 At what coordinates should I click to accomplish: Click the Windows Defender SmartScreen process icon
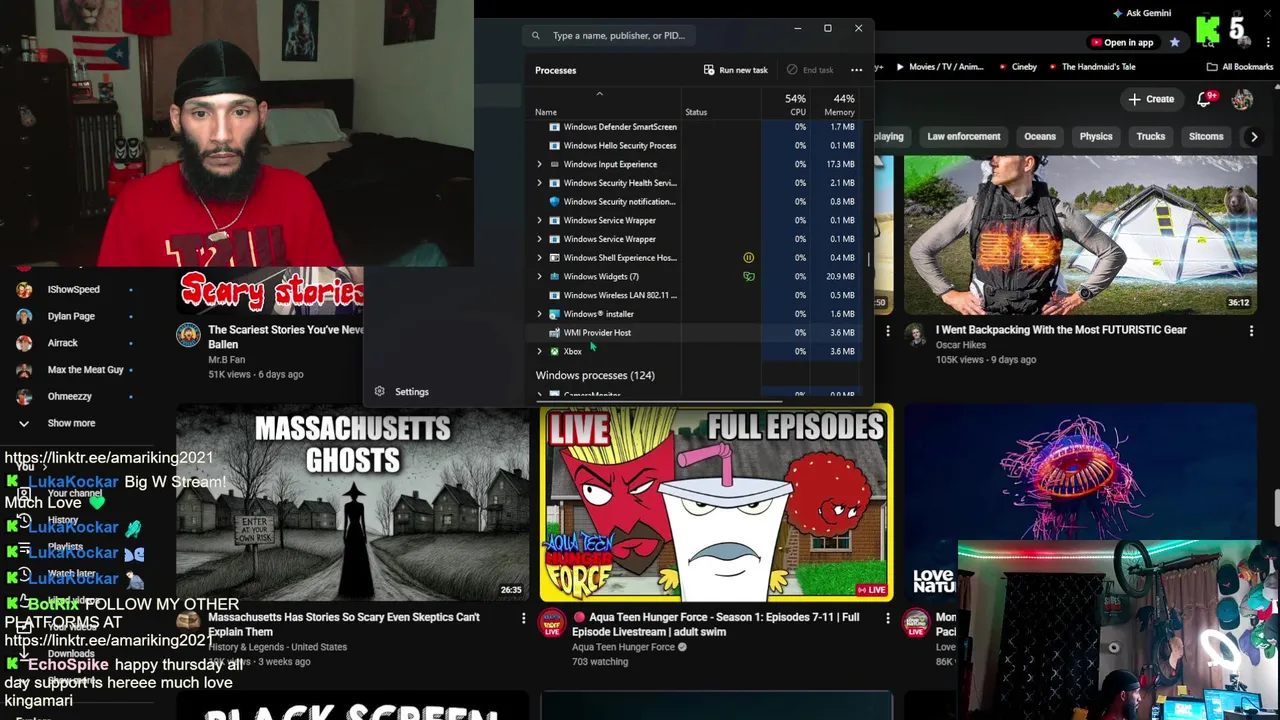click(x=555, y=127)
